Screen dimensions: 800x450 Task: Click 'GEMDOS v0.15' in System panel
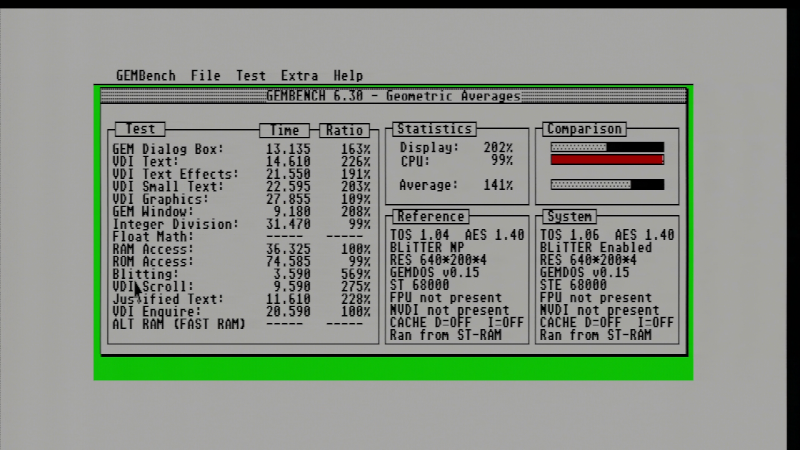click(585, 272)
